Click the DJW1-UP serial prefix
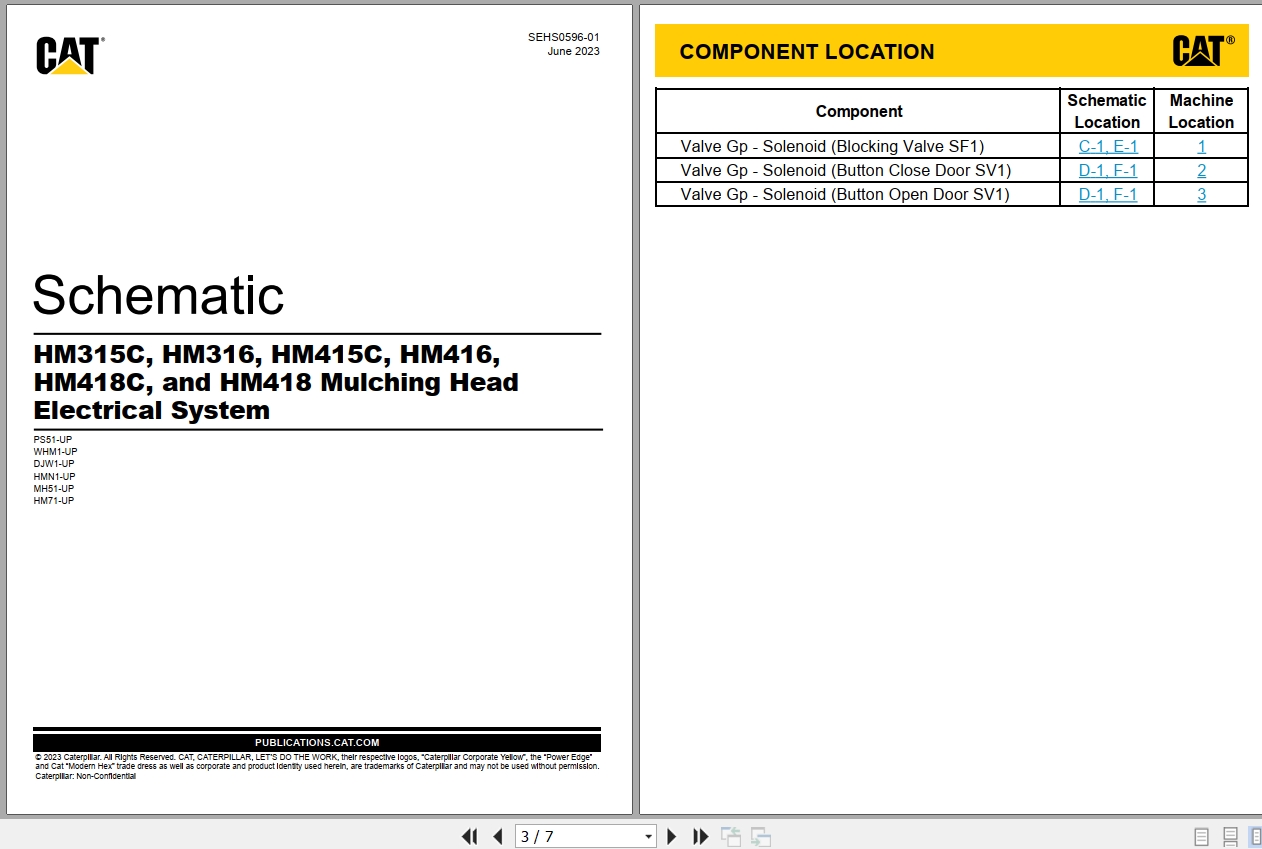Screen dimensions: 1262x849 [54, 463]
